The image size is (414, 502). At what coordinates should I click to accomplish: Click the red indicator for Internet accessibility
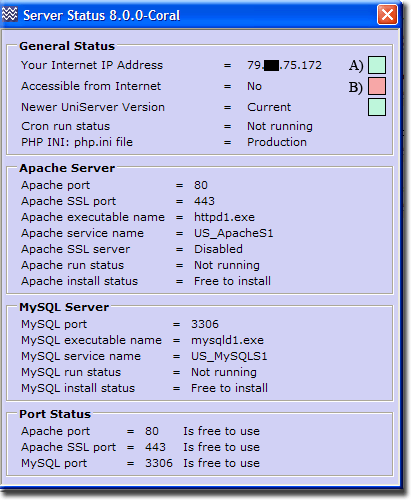(377, 86)
